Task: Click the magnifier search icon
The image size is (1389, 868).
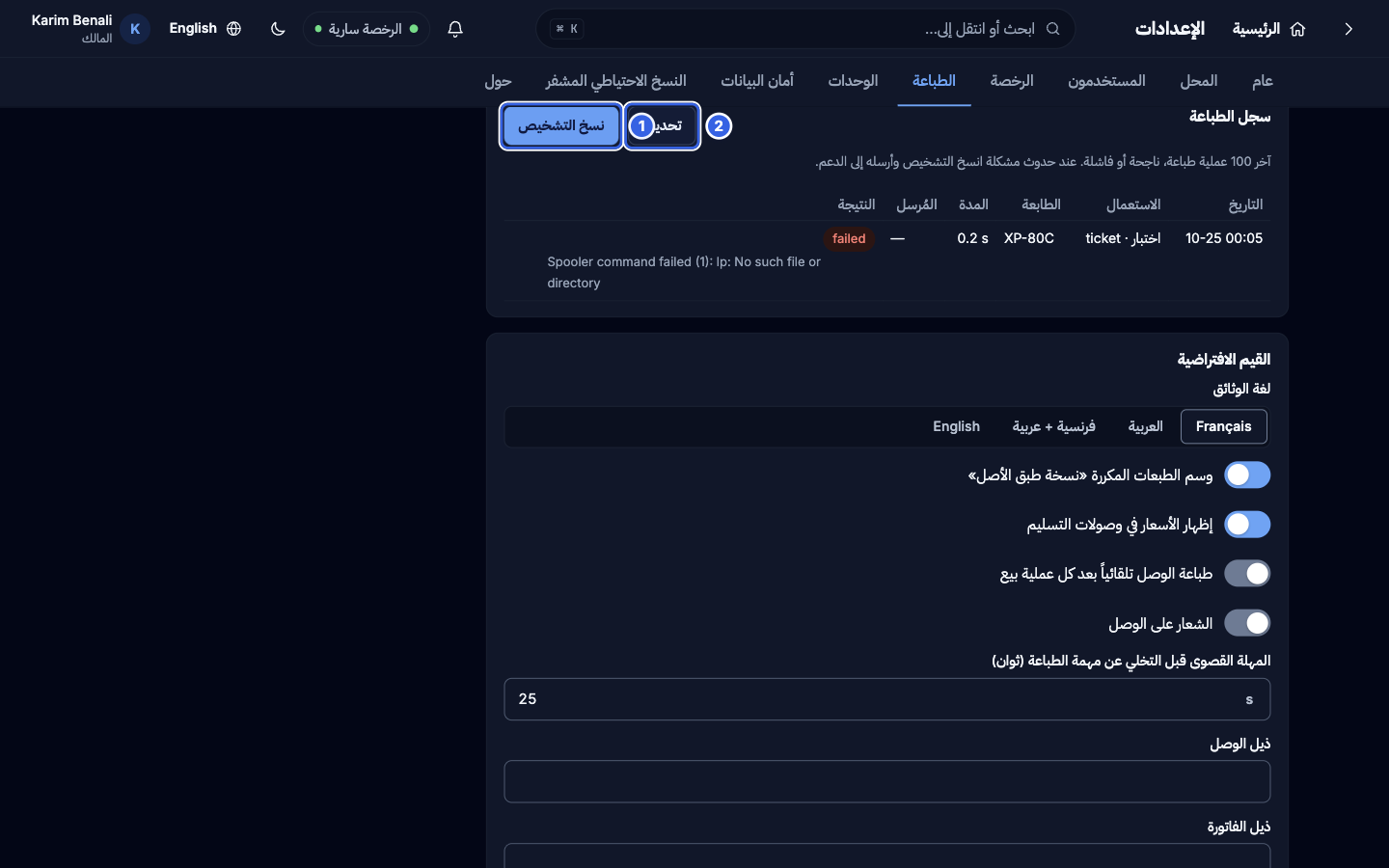Action: 1053,29
